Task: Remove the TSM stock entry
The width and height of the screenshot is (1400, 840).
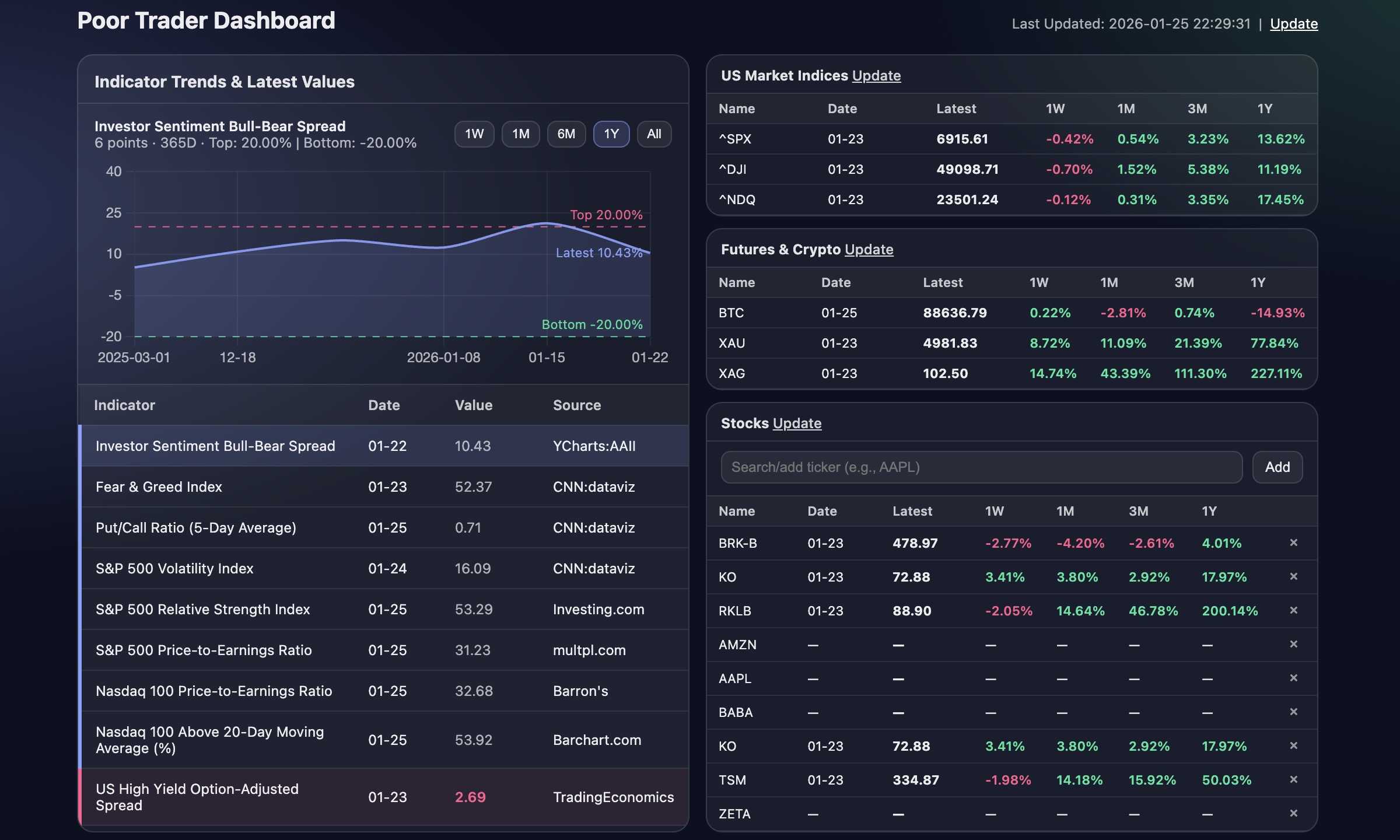Action: (1293, 779)
